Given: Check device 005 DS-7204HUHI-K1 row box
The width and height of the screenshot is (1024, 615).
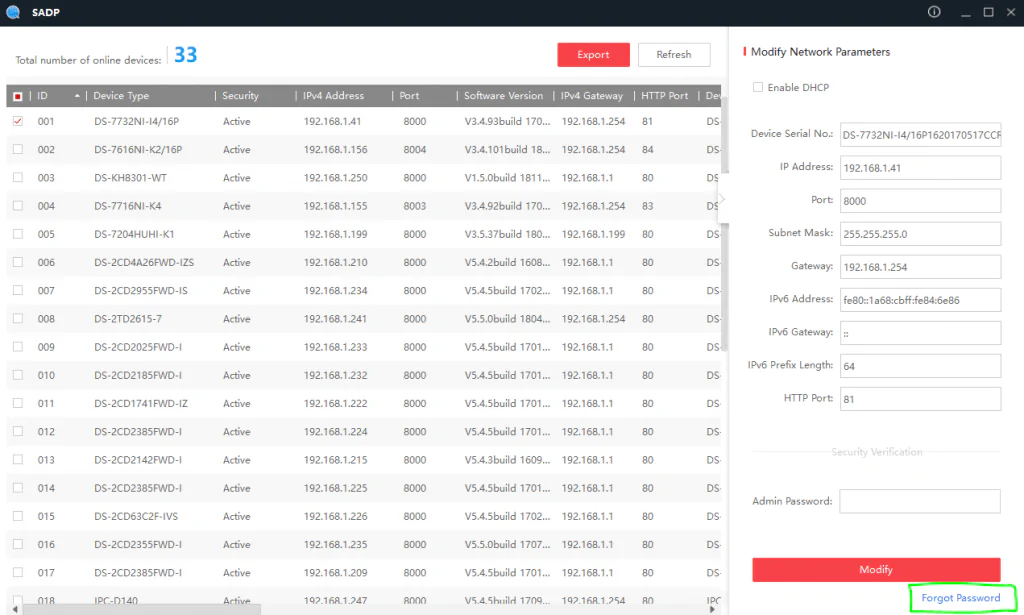Looking at the screenshot, I should coord(18,234).
